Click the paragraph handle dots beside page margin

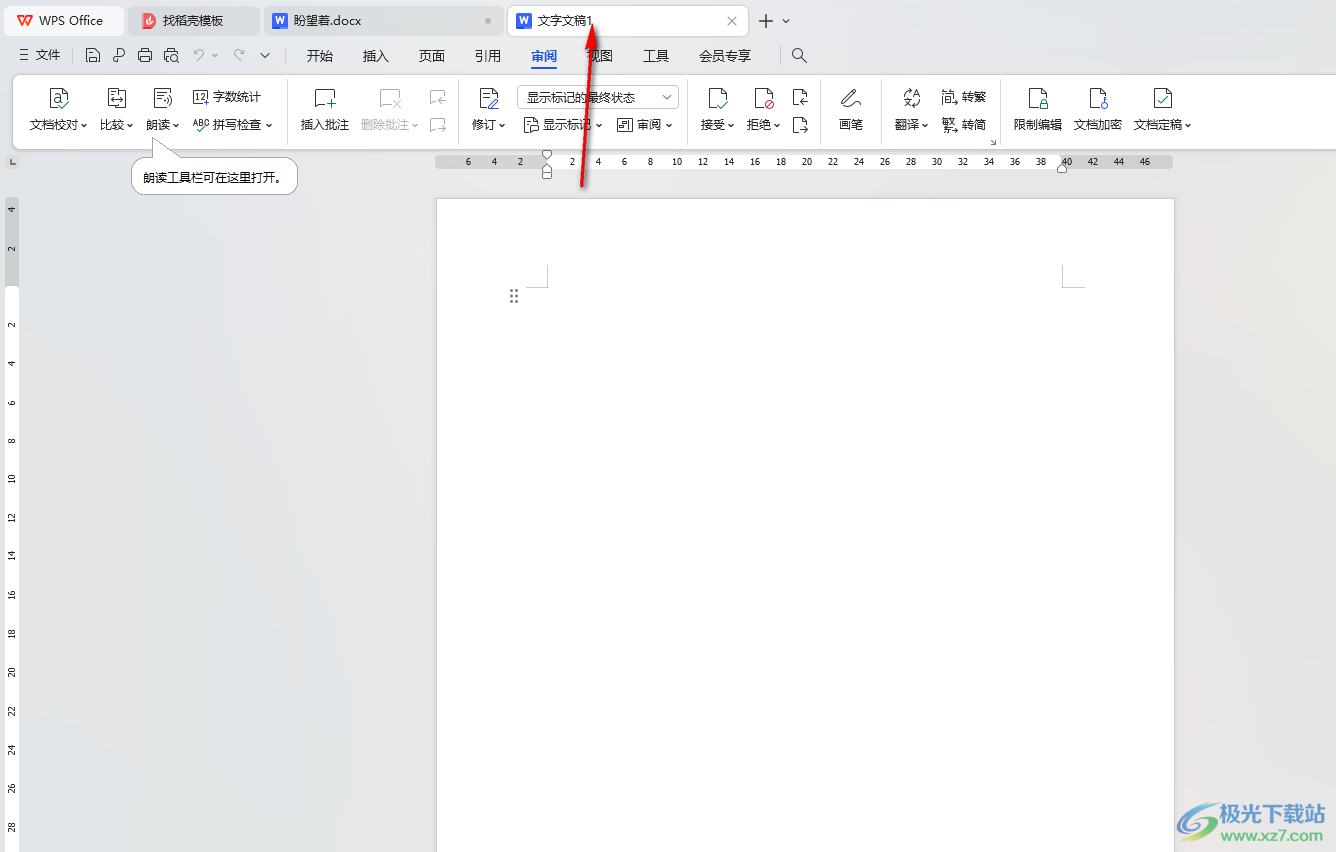514,296
